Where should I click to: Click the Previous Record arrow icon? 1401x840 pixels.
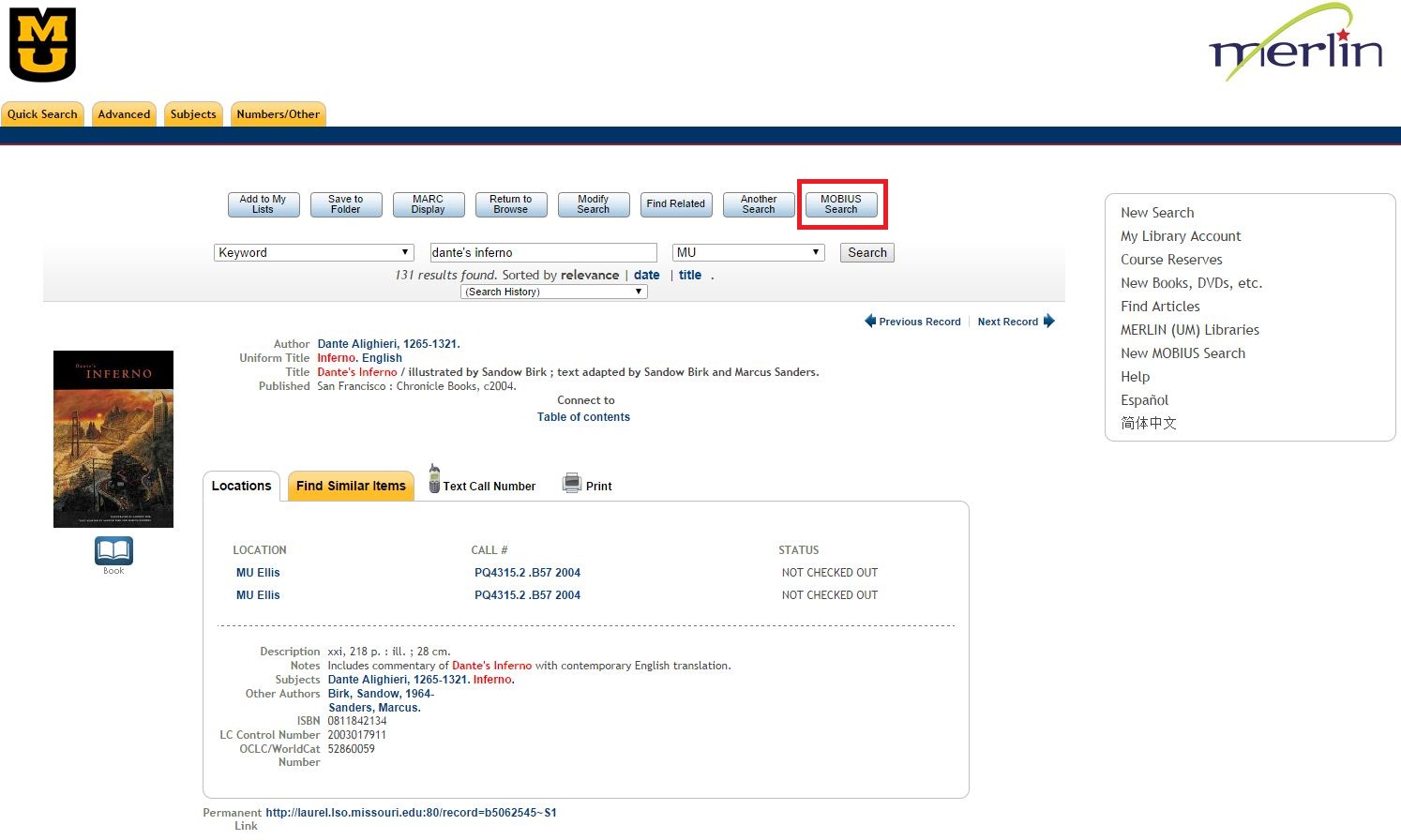pos(870,321)
